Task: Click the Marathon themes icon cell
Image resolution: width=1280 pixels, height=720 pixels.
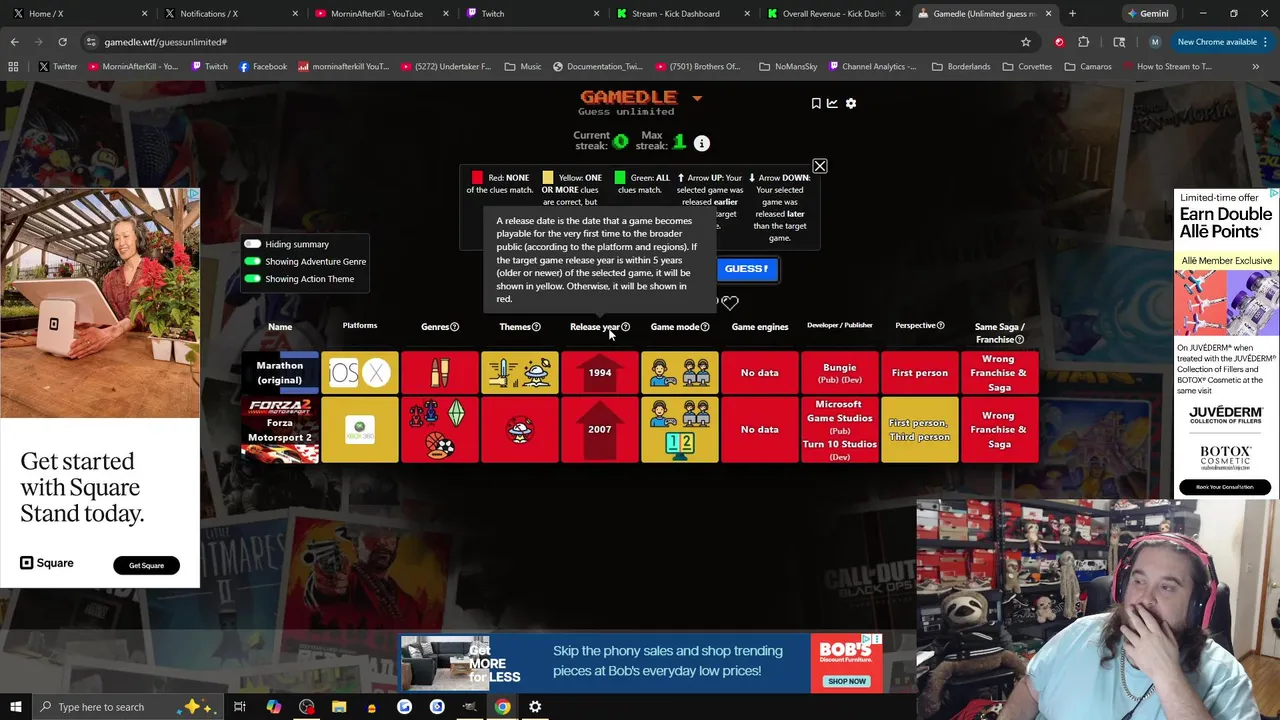Action: 520,373
